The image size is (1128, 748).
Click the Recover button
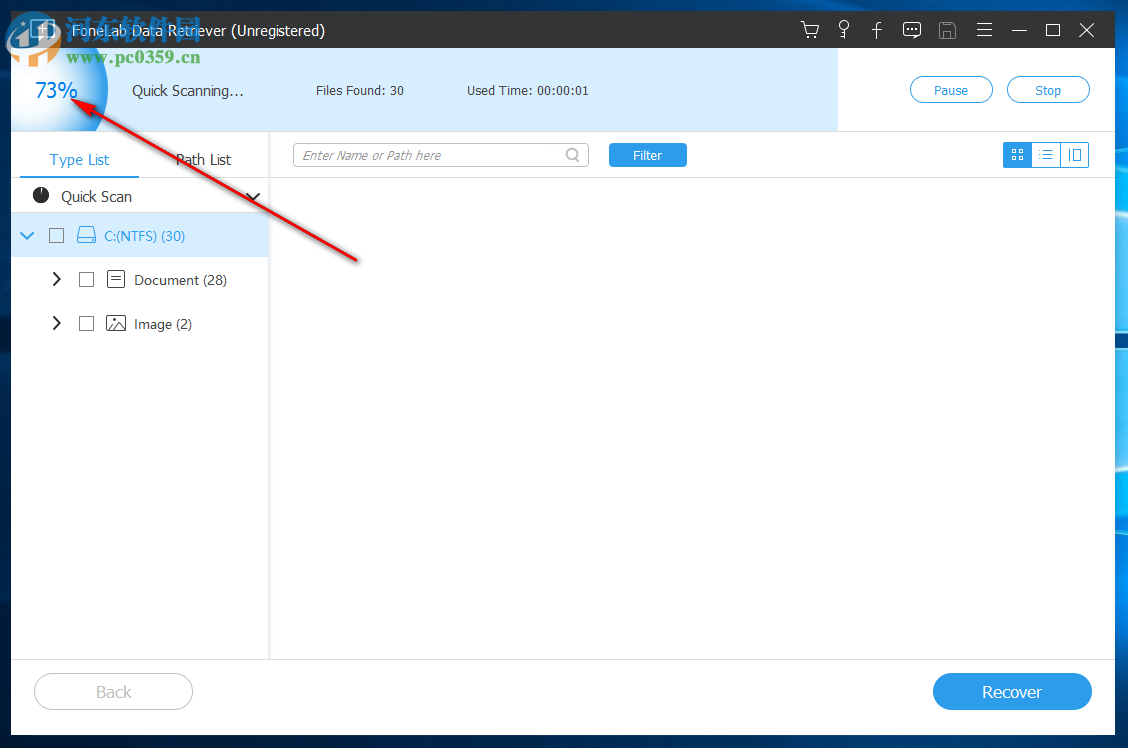pyautogui.click(x=1012, y=691)
